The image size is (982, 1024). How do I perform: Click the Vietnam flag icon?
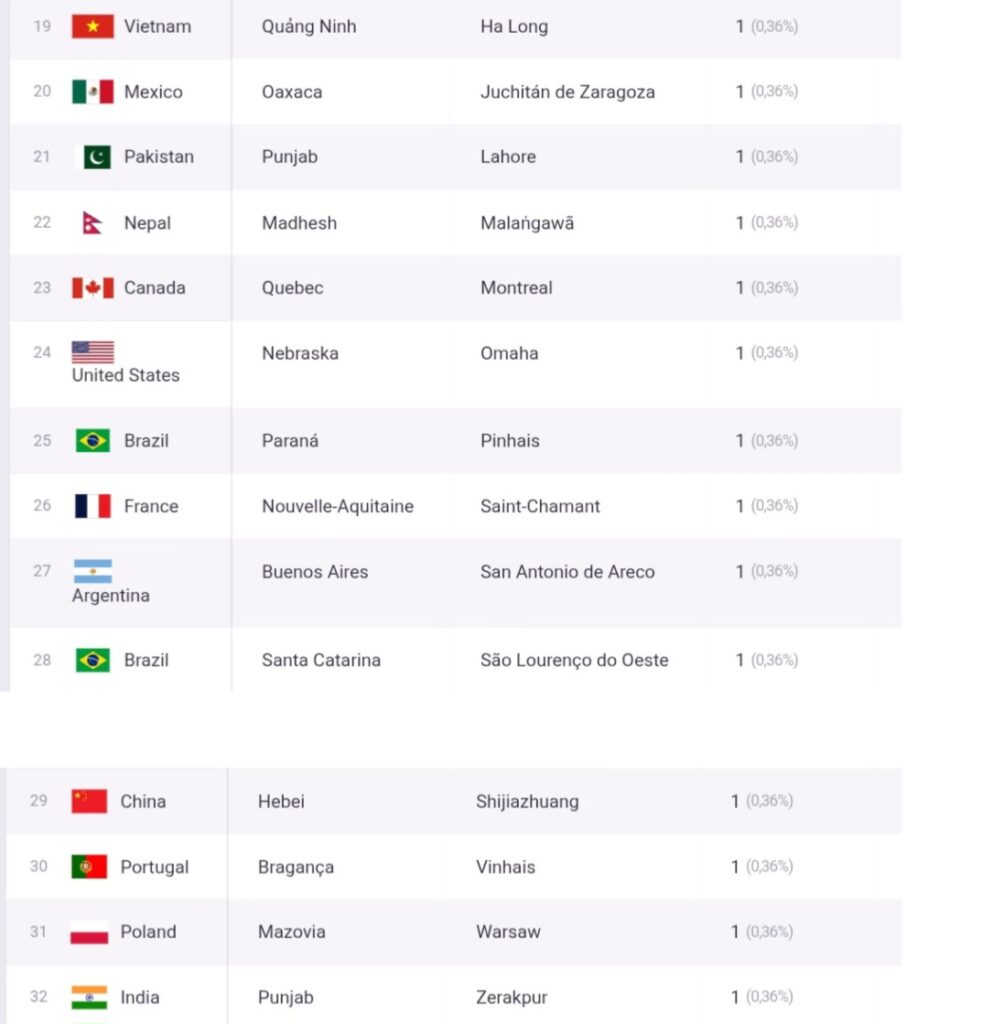[93, 26]
